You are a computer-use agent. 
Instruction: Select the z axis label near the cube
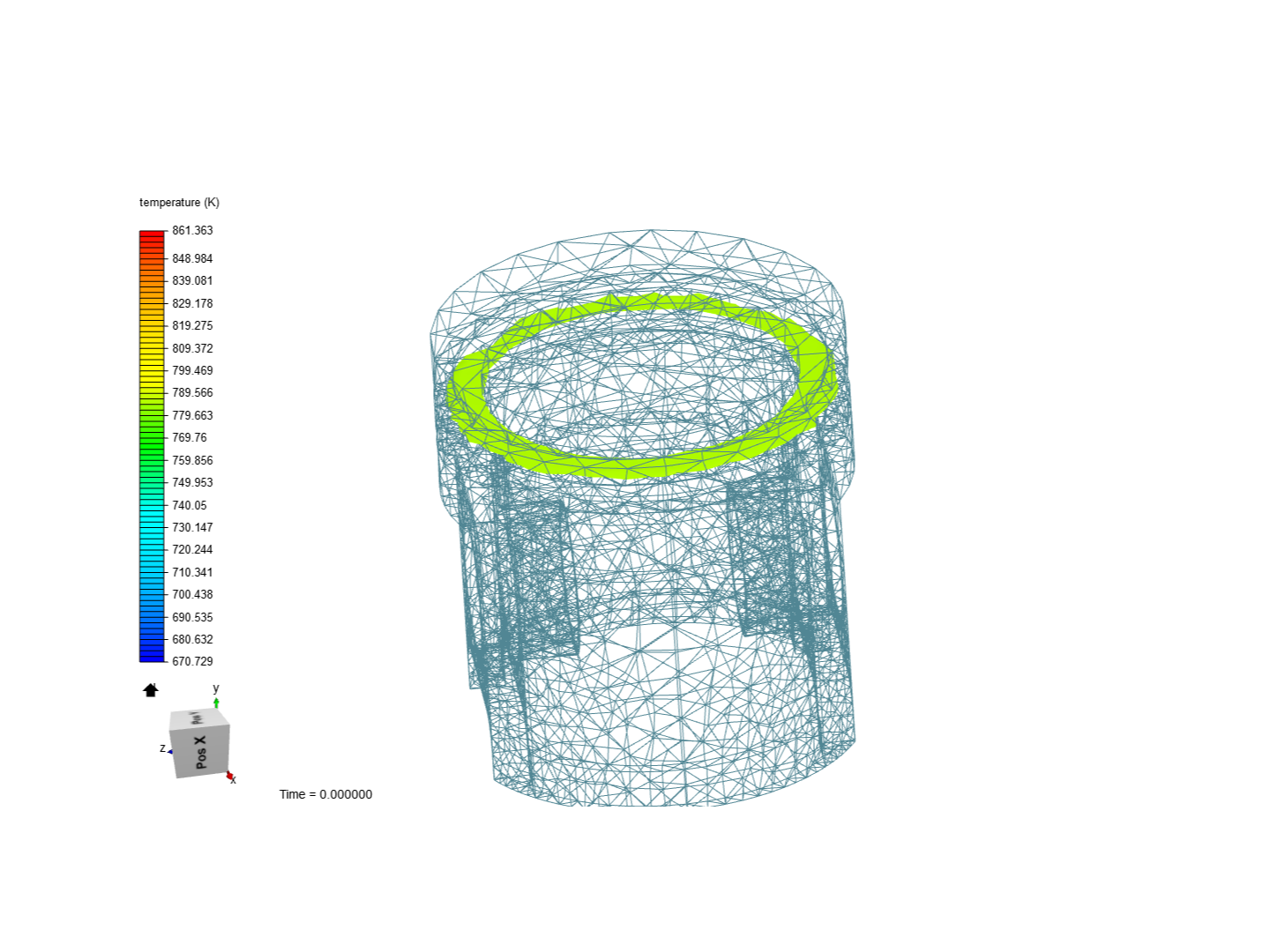tap(161, 747)
